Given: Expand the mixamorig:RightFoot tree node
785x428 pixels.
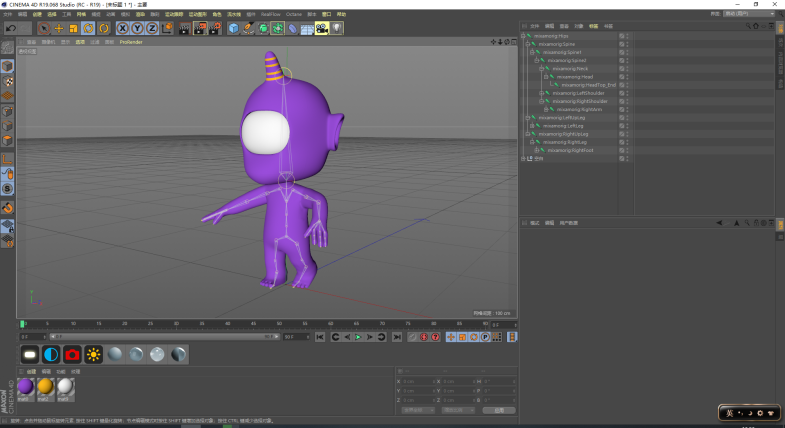Looking at the screenshot, I should 539,150.
